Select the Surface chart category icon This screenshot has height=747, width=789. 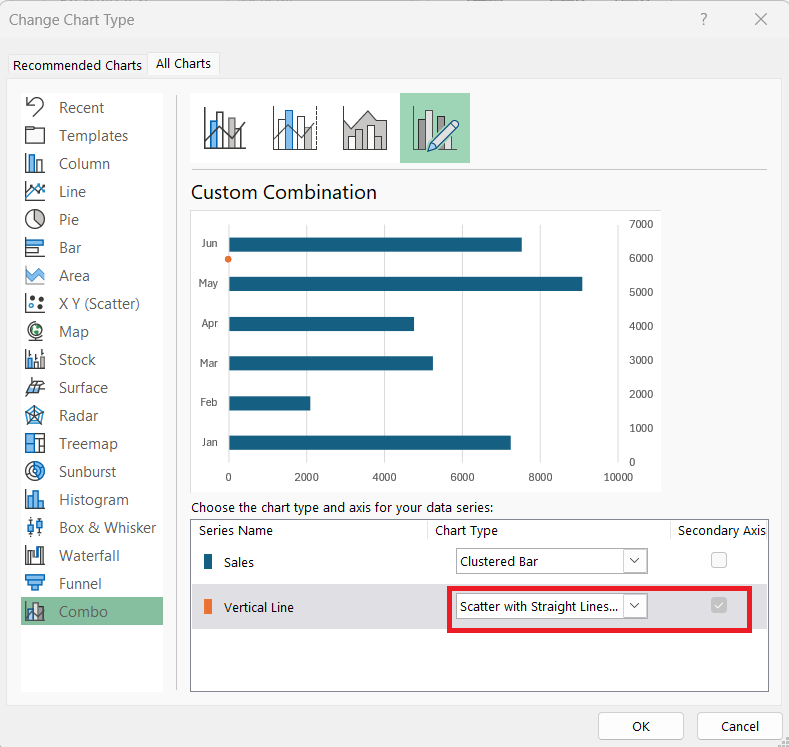coord(35,387)
